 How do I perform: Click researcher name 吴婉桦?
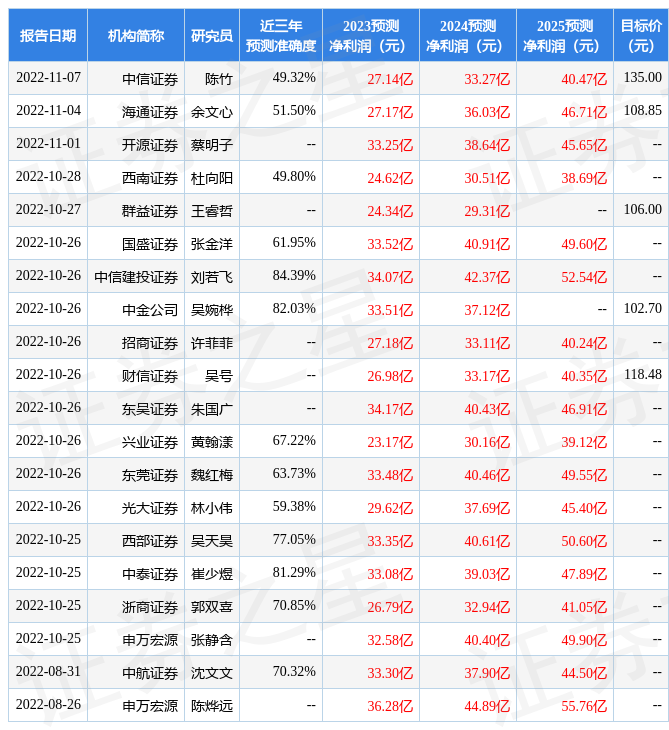(x=212, y=311)
